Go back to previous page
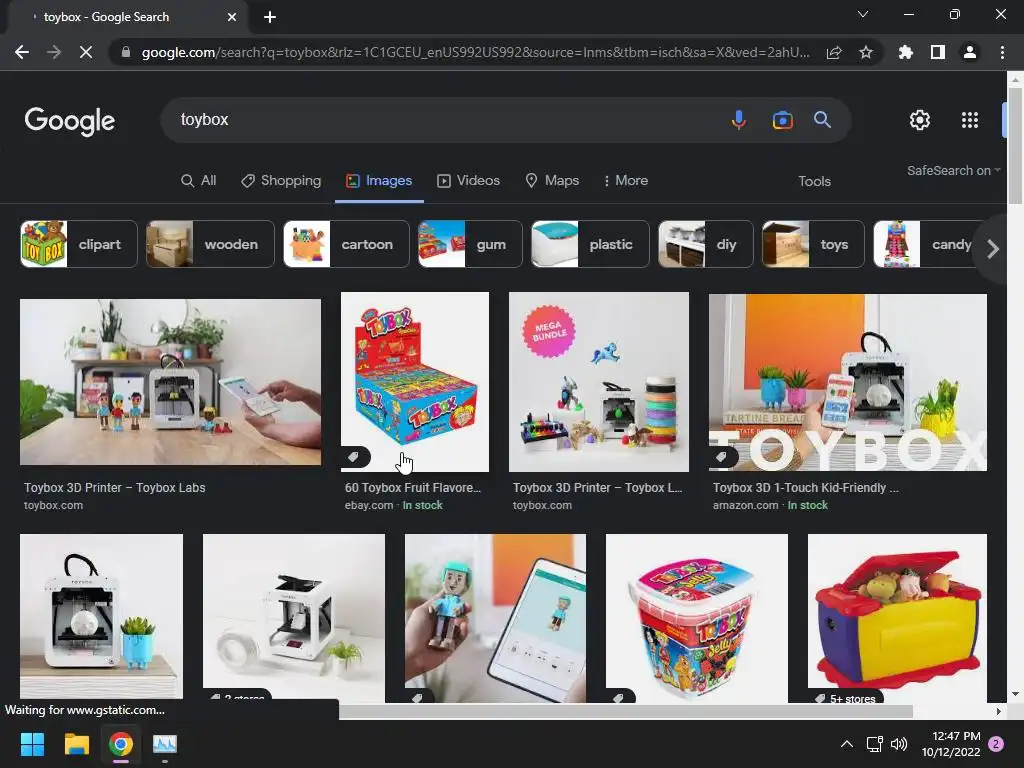This screenshot has width=1024, height=768. (x=22, y=52)
